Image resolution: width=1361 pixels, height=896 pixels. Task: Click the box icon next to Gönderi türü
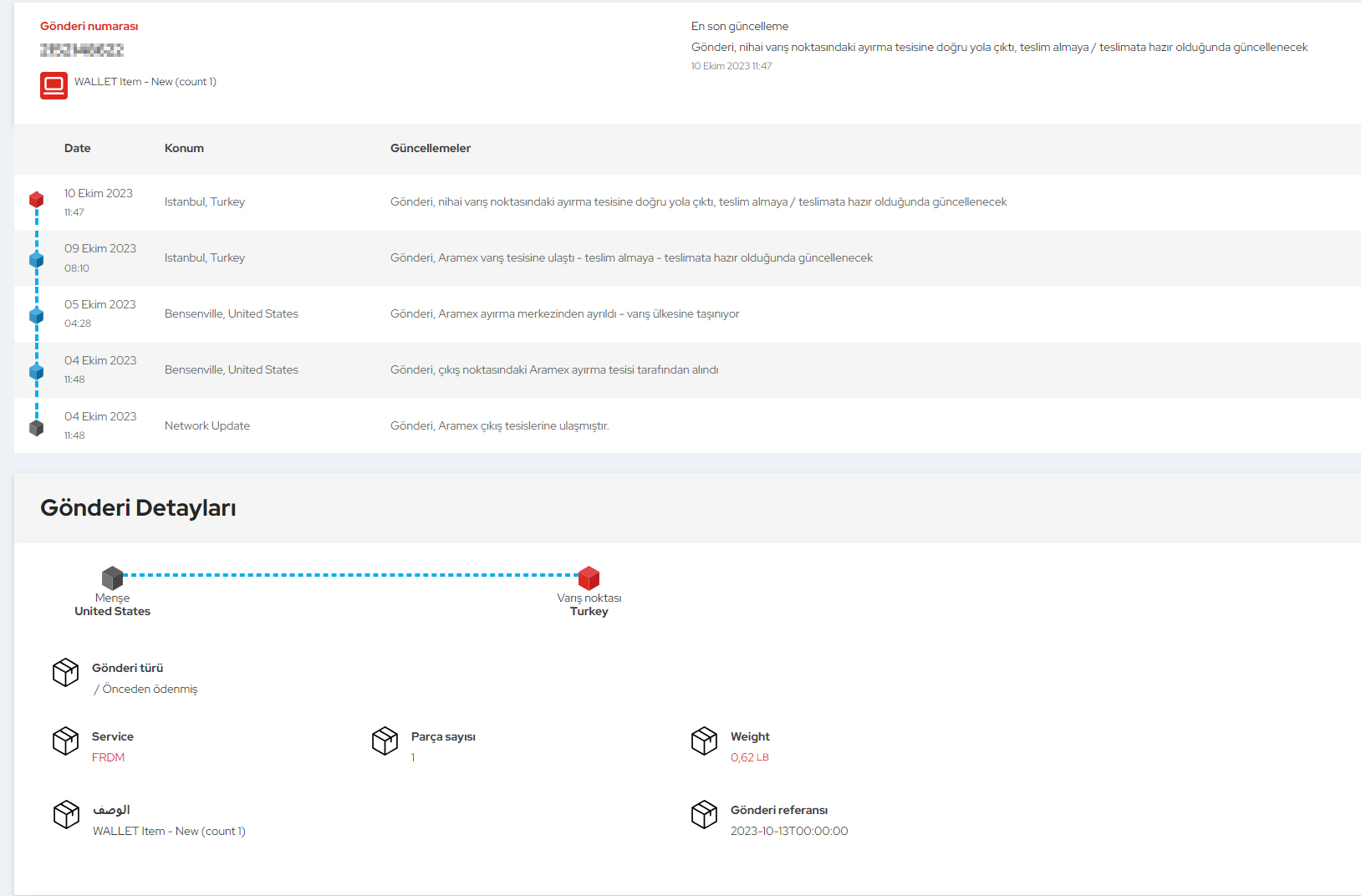click(65, 672)
